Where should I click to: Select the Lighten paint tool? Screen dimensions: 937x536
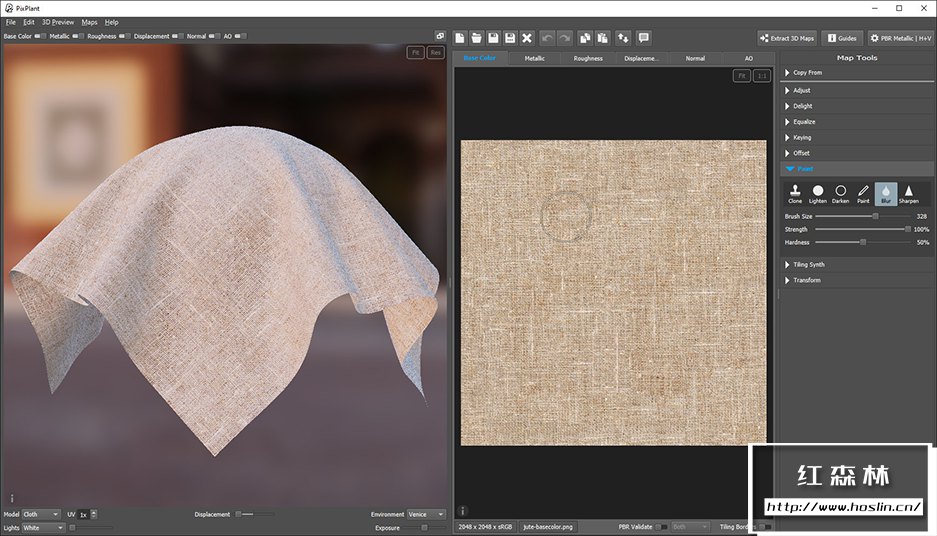[x=818, y=193]
